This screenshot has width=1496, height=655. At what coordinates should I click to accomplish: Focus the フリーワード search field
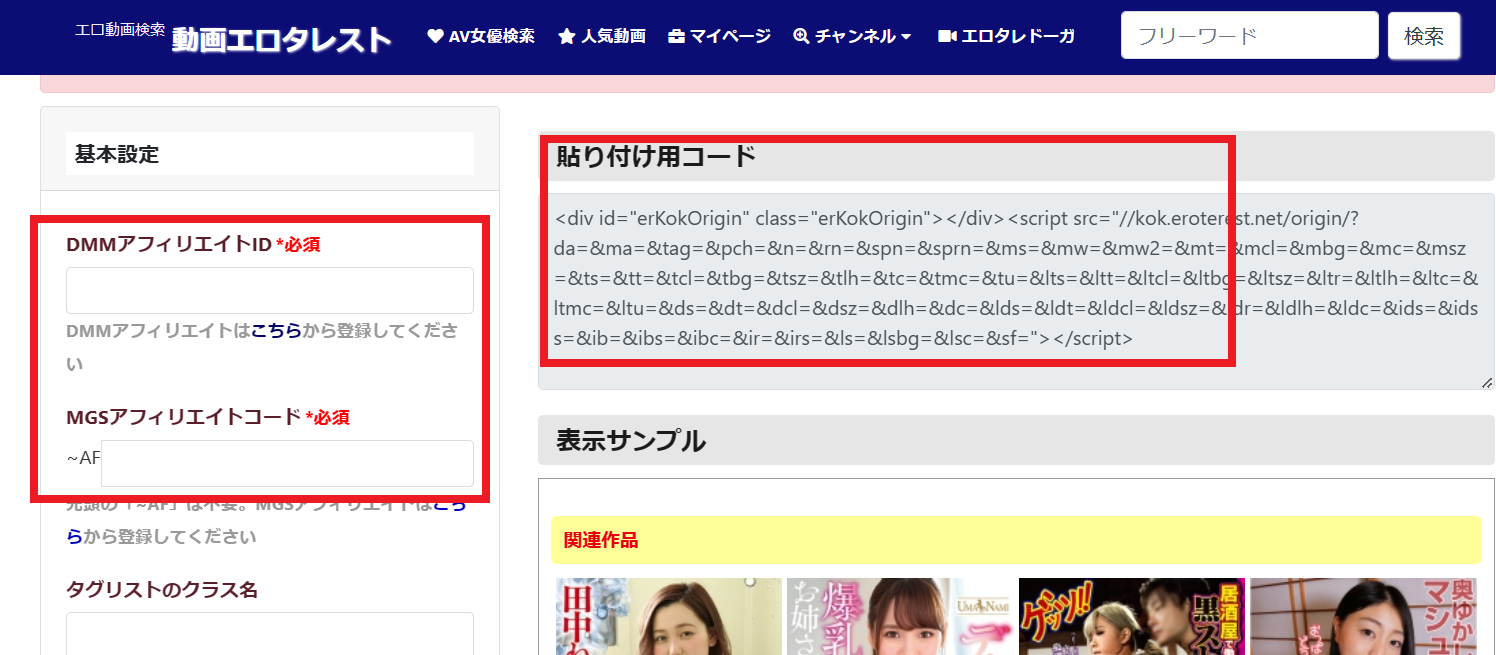(x=1249, y=36)
